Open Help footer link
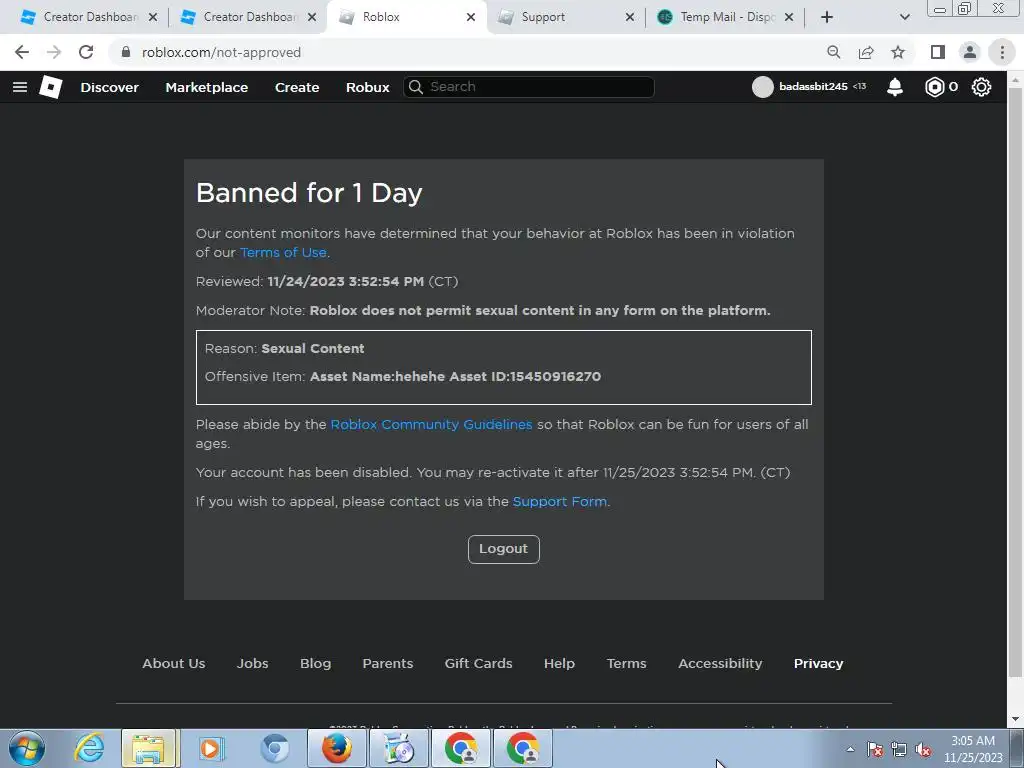The height and width of the screenshot is (768, 1024). (x=559, y=664)
